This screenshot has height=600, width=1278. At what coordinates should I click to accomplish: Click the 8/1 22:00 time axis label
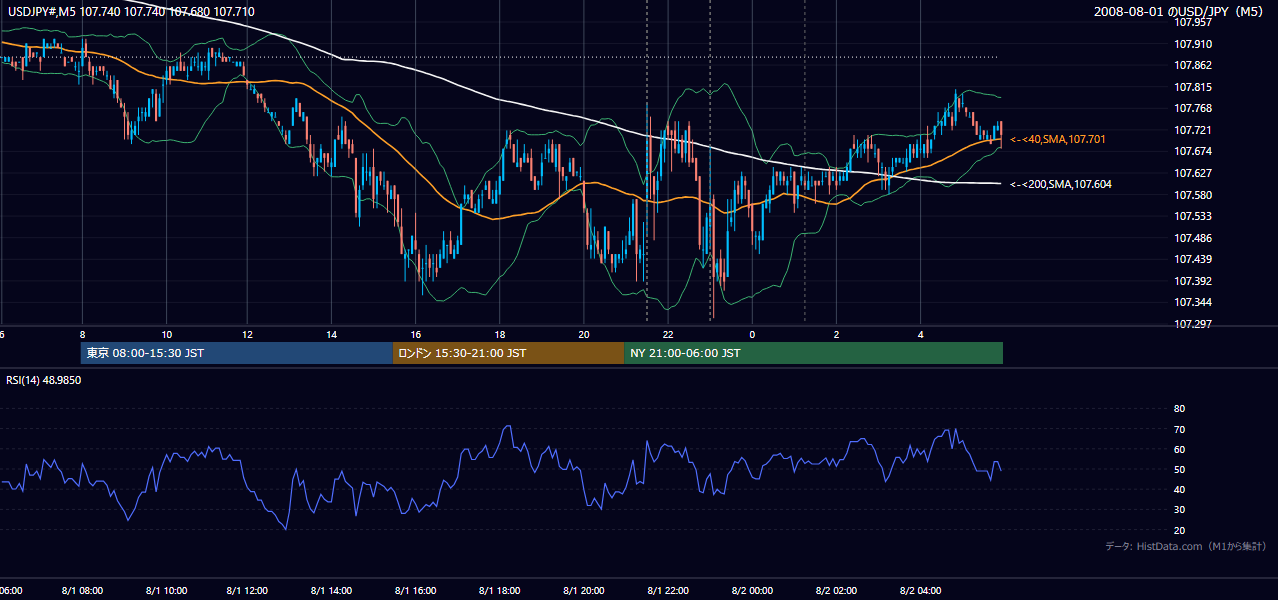pos(667,591)
